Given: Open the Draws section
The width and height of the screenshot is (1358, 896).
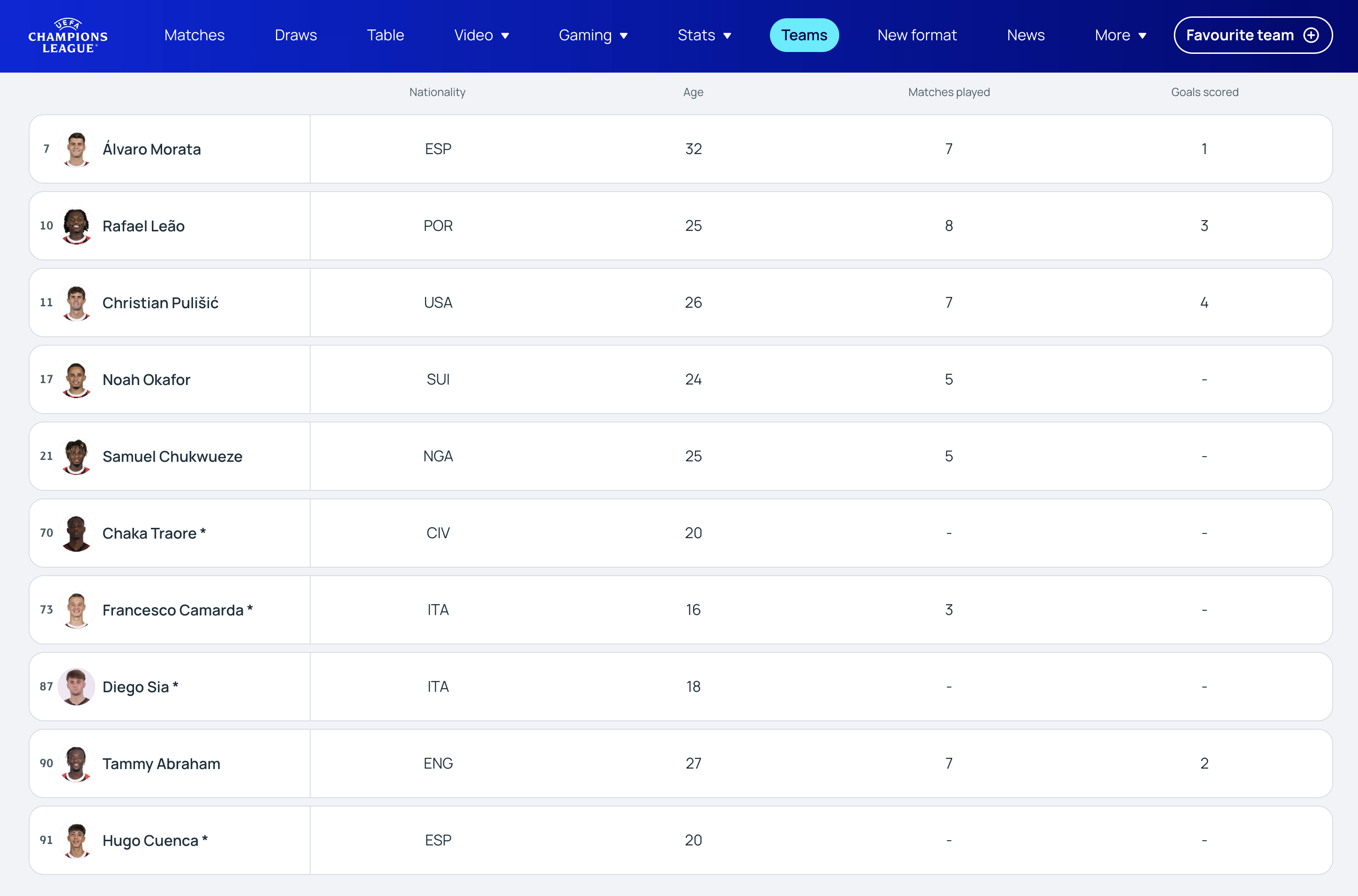Looking at the screenshot, I should pos(296,36).
